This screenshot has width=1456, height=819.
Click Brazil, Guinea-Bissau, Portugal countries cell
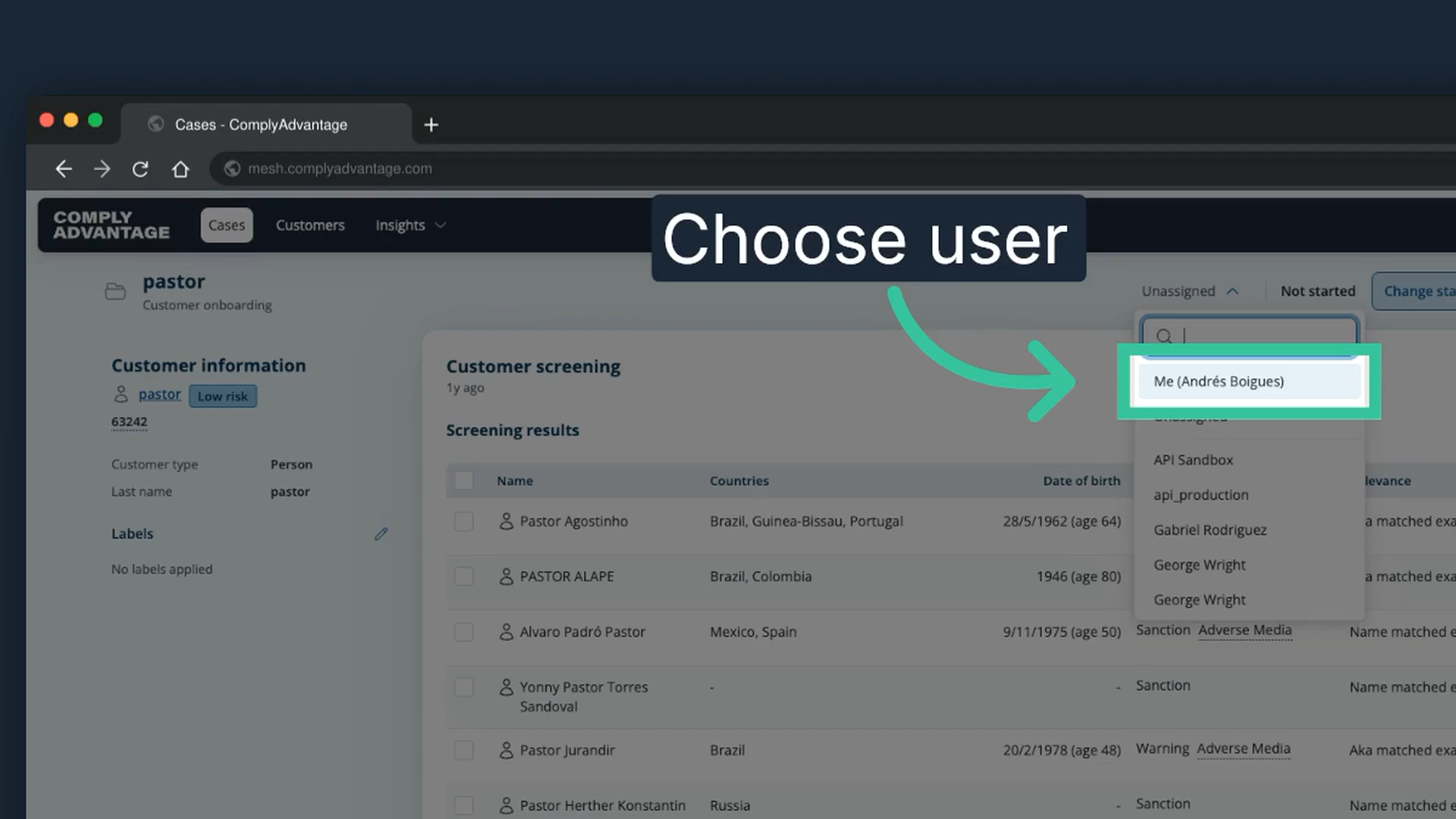(806, 522)
